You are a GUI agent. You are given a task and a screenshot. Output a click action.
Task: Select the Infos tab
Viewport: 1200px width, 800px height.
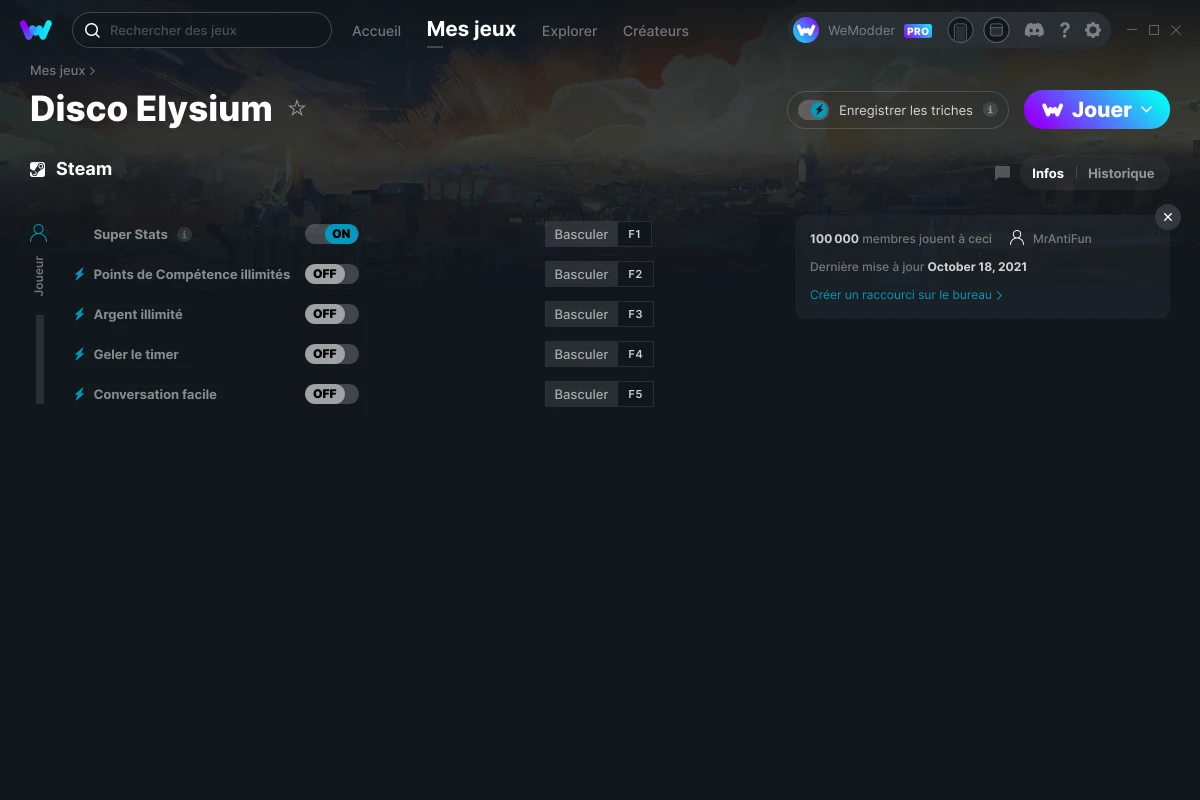[x=1048, y=173]
